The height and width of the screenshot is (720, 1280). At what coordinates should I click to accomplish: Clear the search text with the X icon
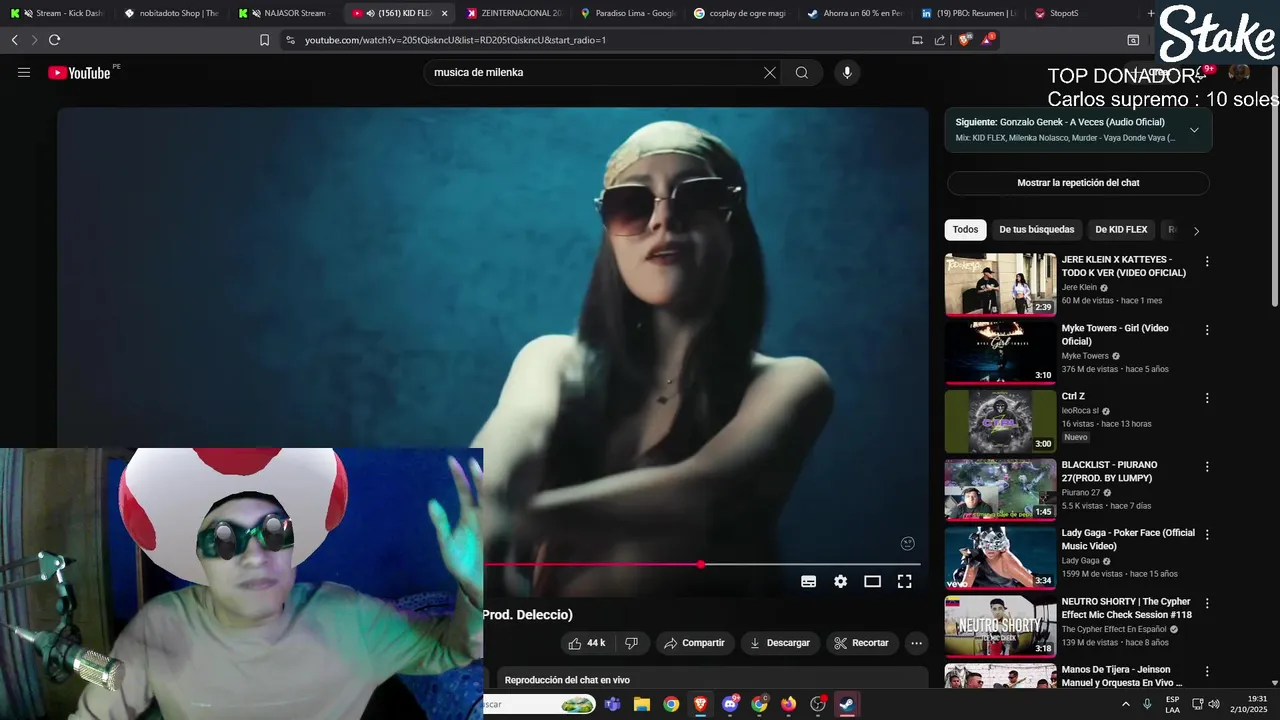770,72
